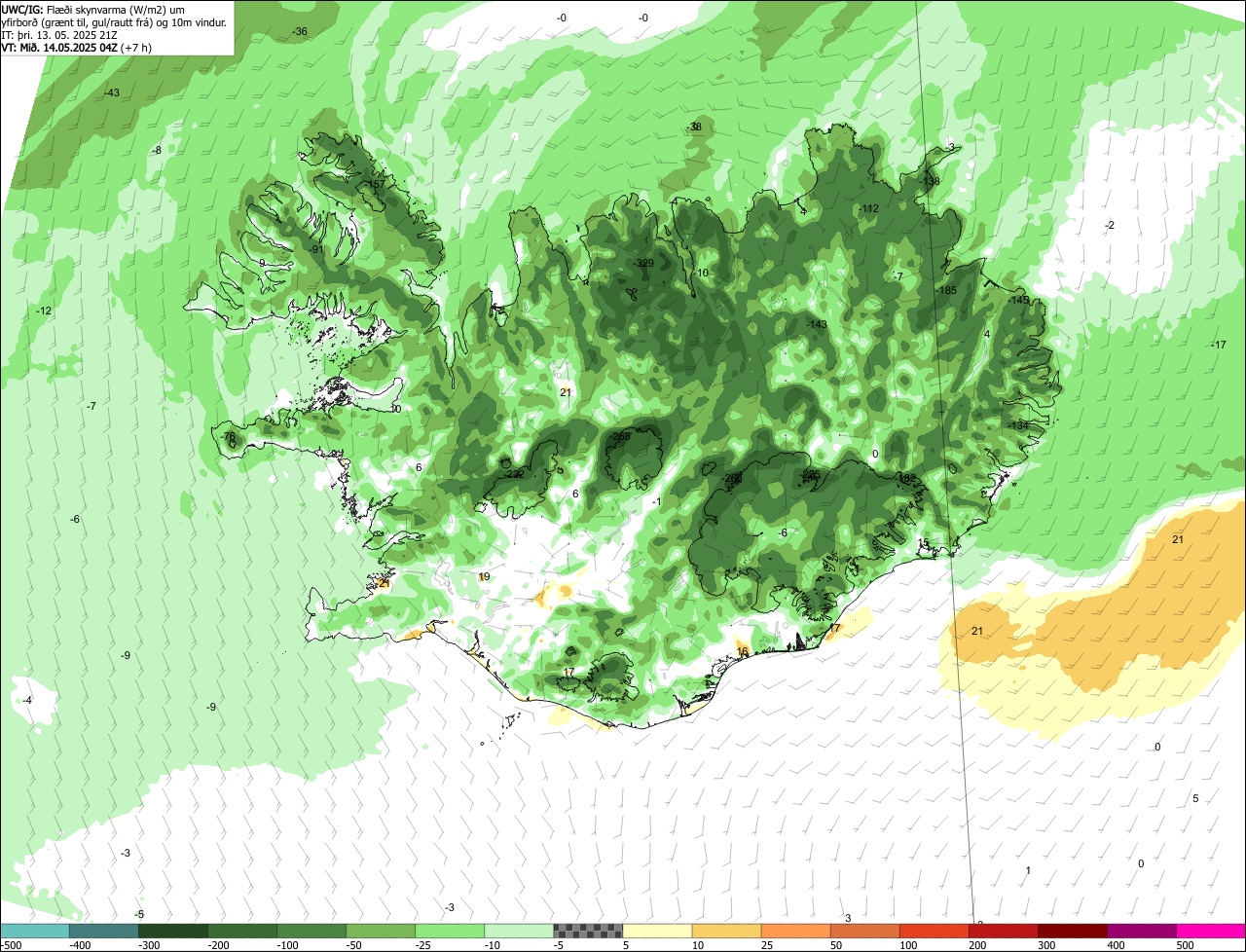Click the checkered legend swatch from -5 to 5

click(x=588, y=931)
